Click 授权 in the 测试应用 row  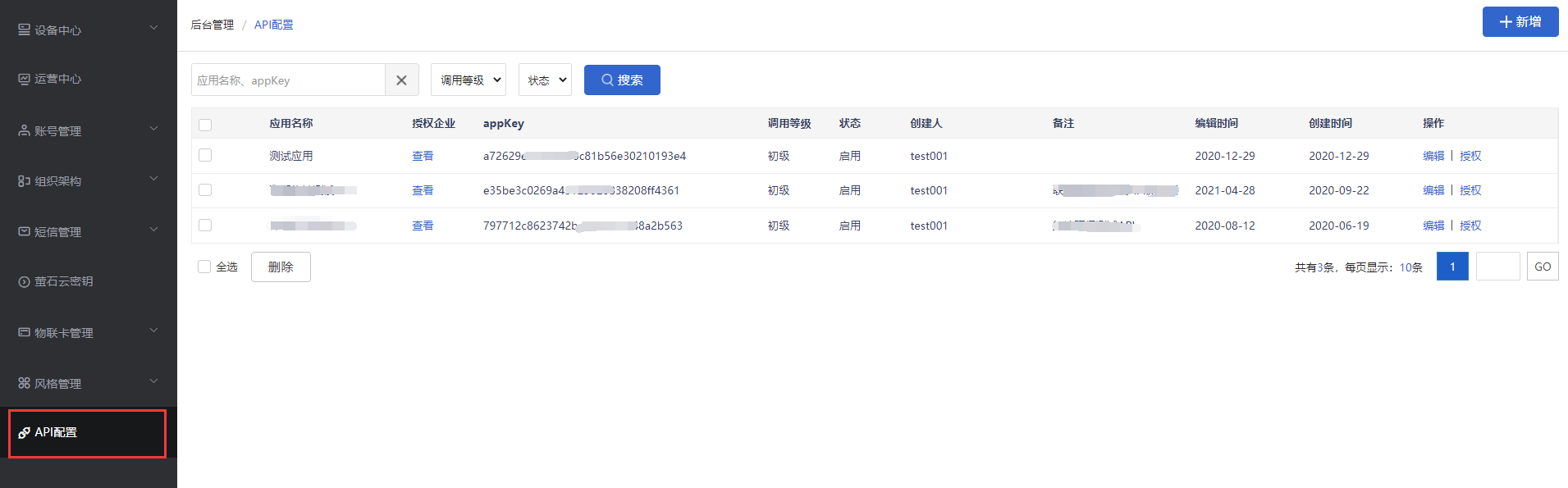pos(1470,156)
